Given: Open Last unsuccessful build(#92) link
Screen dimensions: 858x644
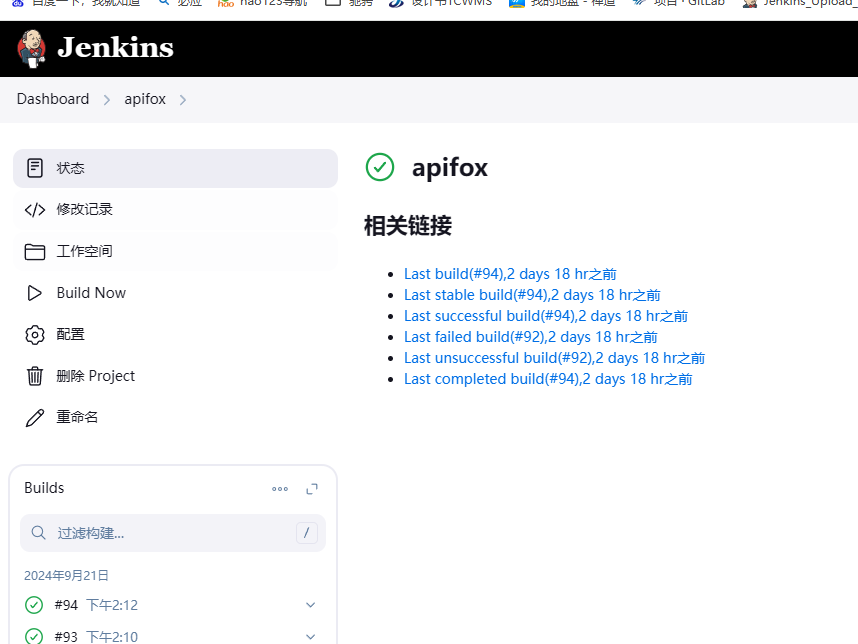Looking at the screenshot, I should pyautogui.click(x=554, y=358).
